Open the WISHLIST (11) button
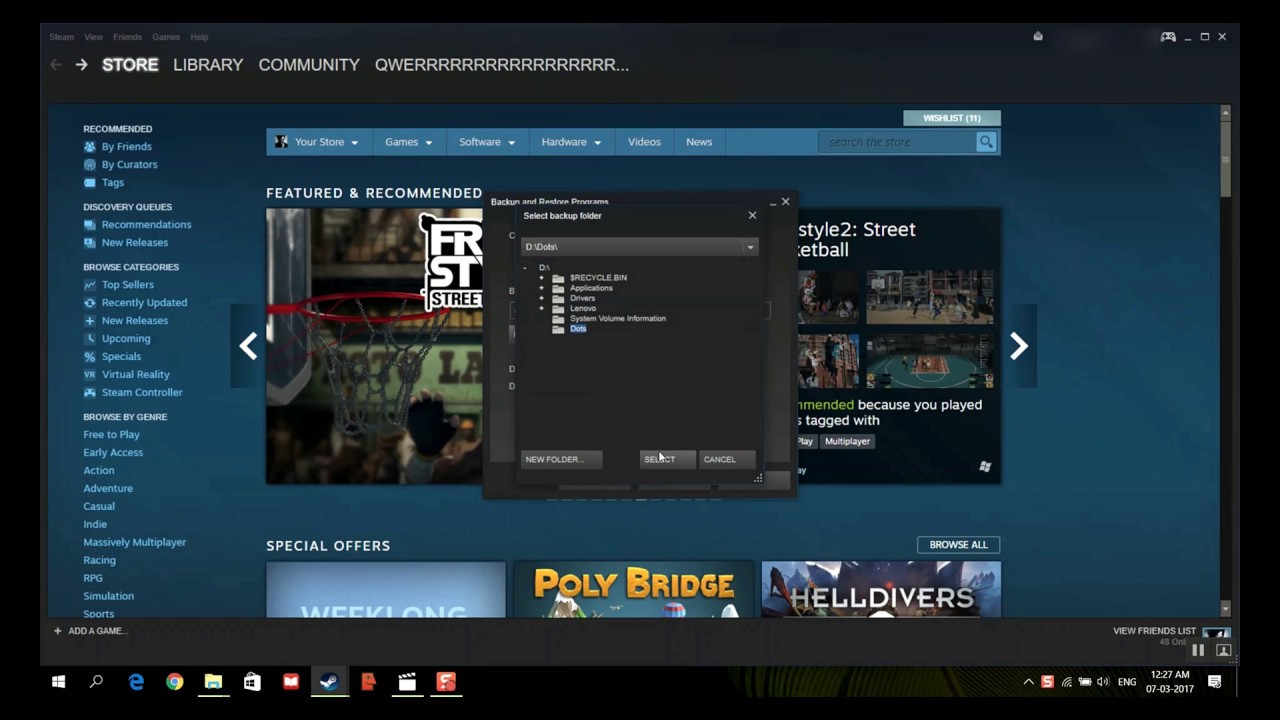The width and height of the screenshot is (1280, 720). click(951, 118)
